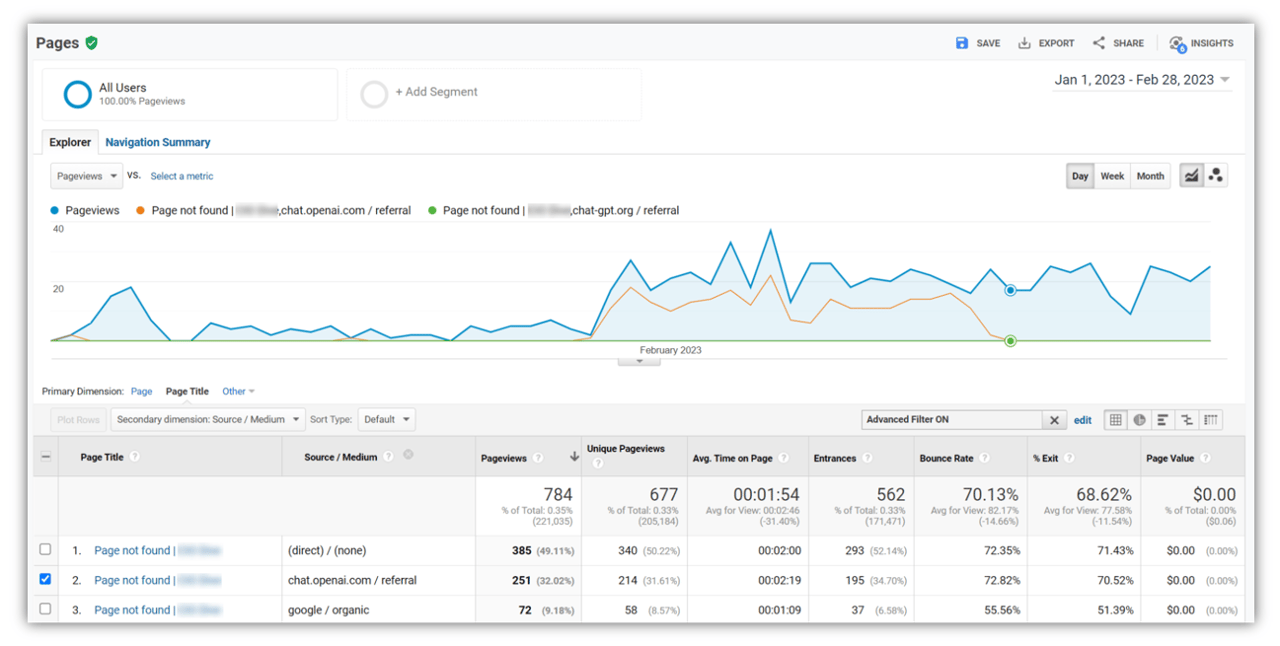The image size is (1280, 646).
Task: Switch to the Navigation Summary tab
Action: click(x=157, y=142)
